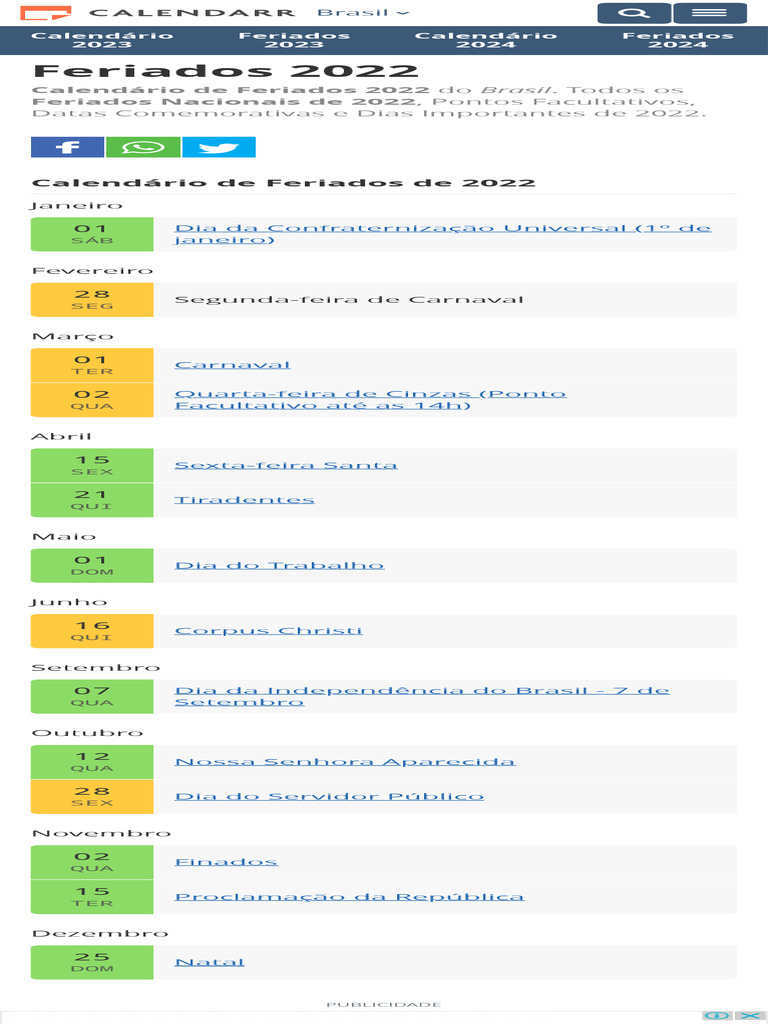The width and height of the screenshot is (768, 1024).
Task: Go to Calendário 2023 tab
Action: point(102,40)
